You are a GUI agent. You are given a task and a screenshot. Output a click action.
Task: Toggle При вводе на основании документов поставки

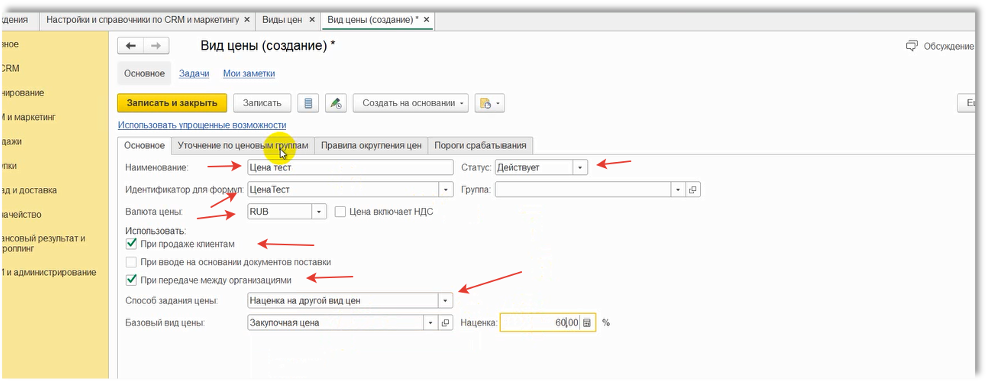pyautogui.click(x=131, y=261)
